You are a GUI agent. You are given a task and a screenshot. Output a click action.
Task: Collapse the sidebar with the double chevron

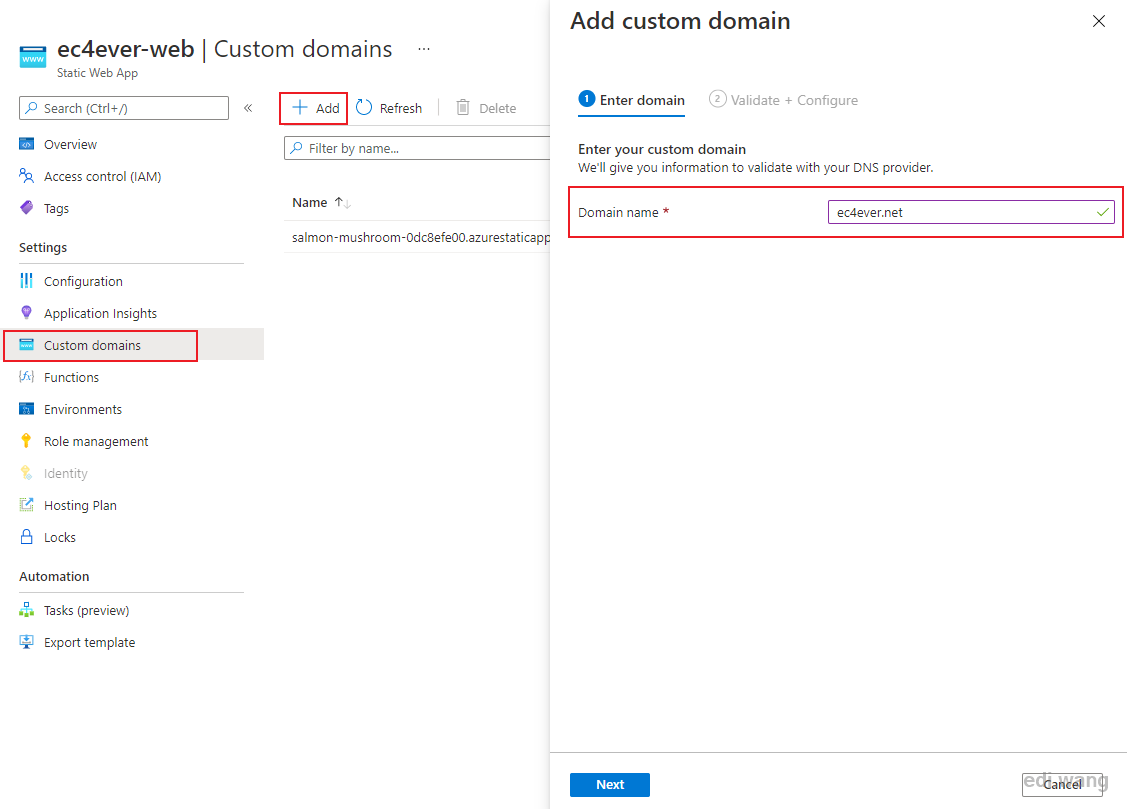[248, 108]
